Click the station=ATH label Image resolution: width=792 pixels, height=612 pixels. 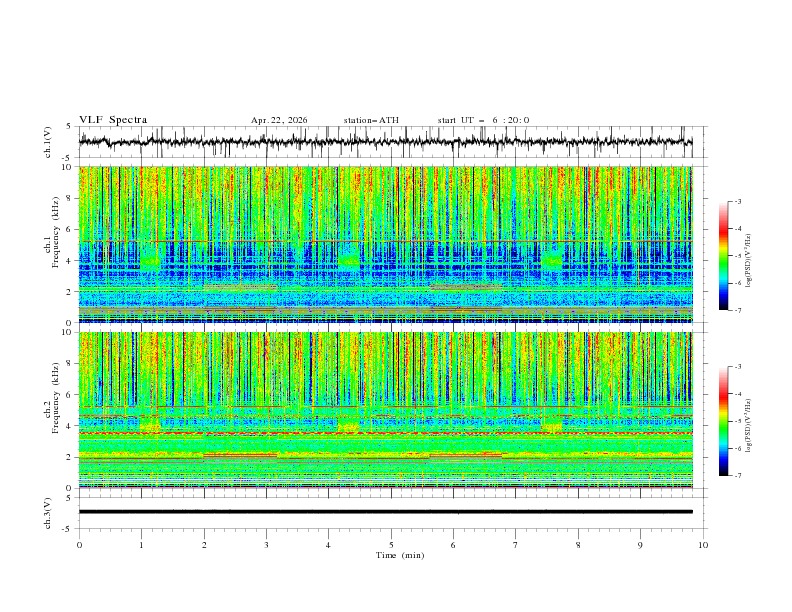tap(371, 120)
